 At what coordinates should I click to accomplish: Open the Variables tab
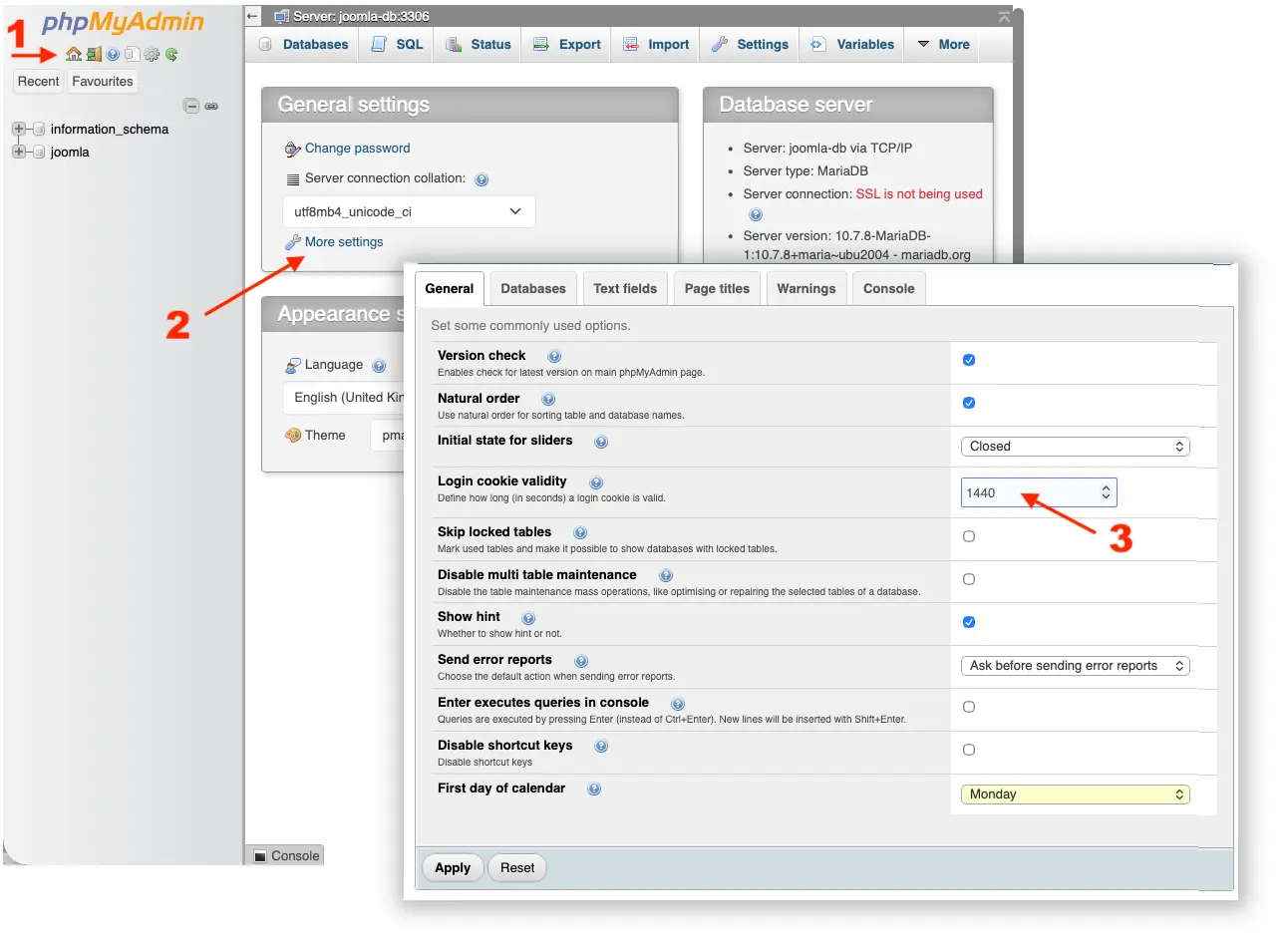coord(852,44)
